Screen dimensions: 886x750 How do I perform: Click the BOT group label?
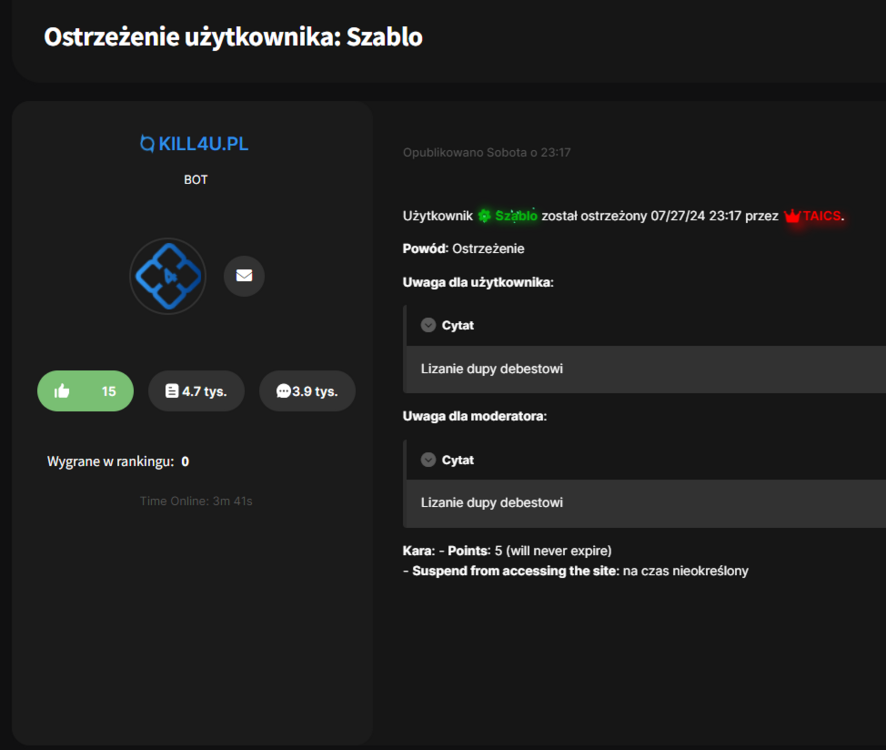196,180
